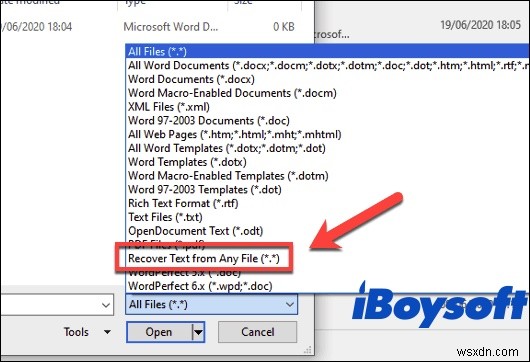
Task: Select XML Files (*.xml) option
Action: [x=327, y=107]
